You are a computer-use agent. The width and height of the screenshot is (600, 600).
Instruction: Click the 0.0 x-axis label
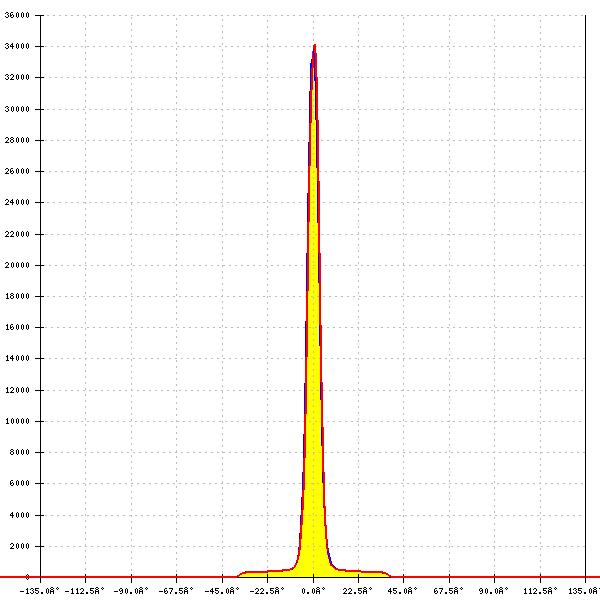pos(313,591)
